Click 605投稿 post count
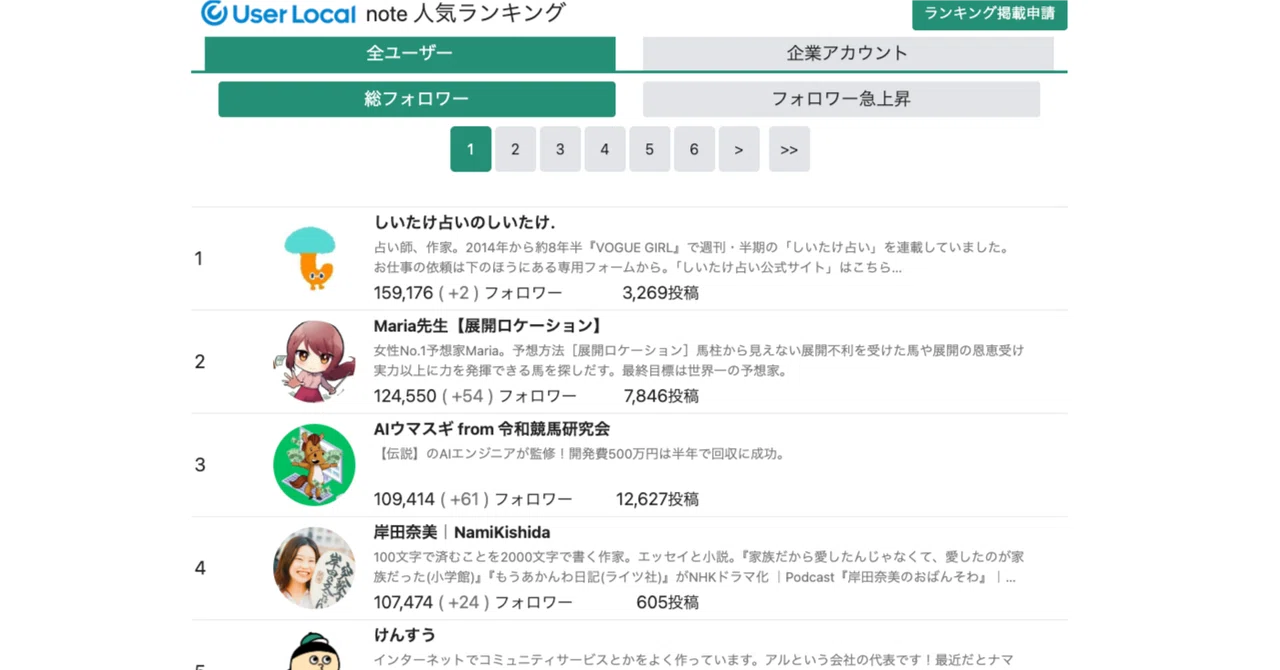This screenshot has width=1280, height=670. pyautogui.click(x=667, y=603)
